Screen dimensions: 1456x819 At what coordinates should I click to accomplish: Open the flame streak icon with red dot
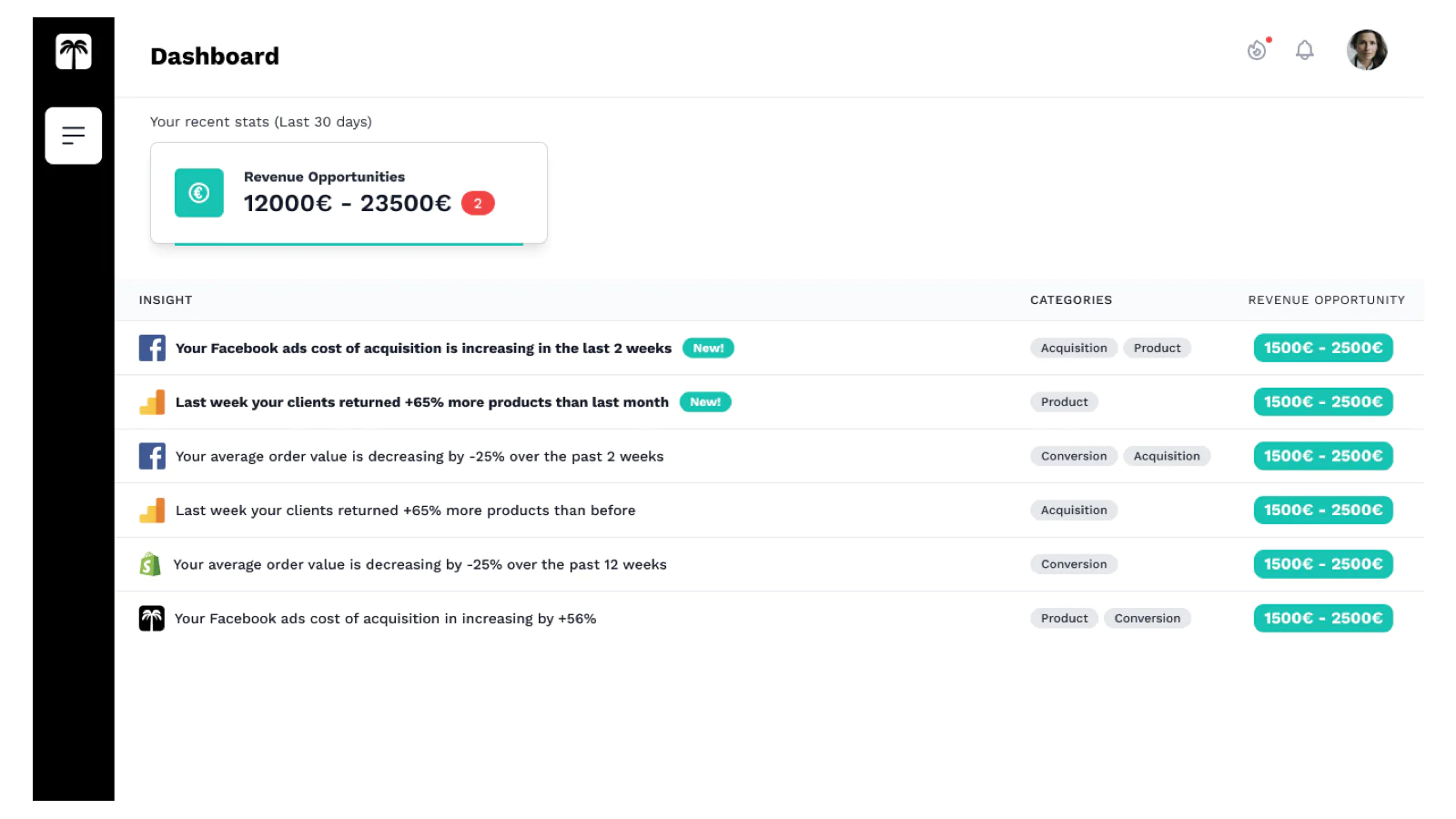pyautogui.click(x=1258, y=49)
